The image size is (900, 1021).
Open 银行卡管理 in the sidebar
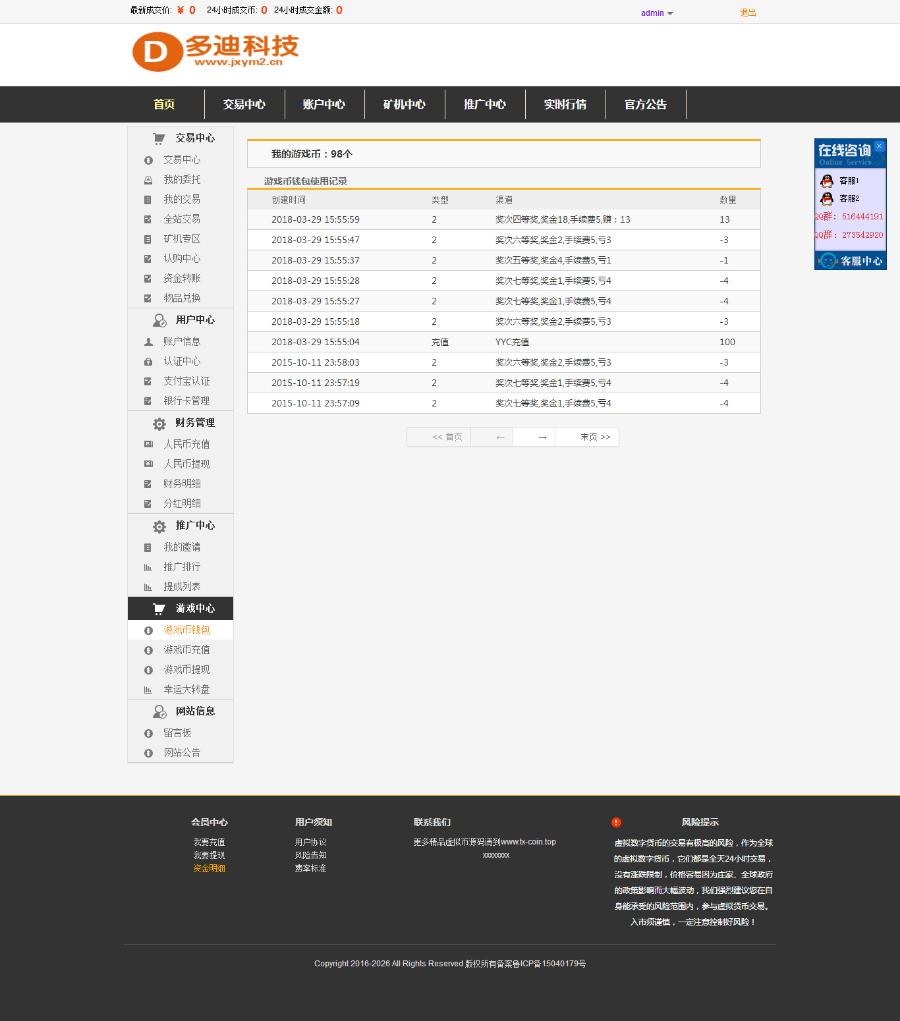(x=187, y=401)
